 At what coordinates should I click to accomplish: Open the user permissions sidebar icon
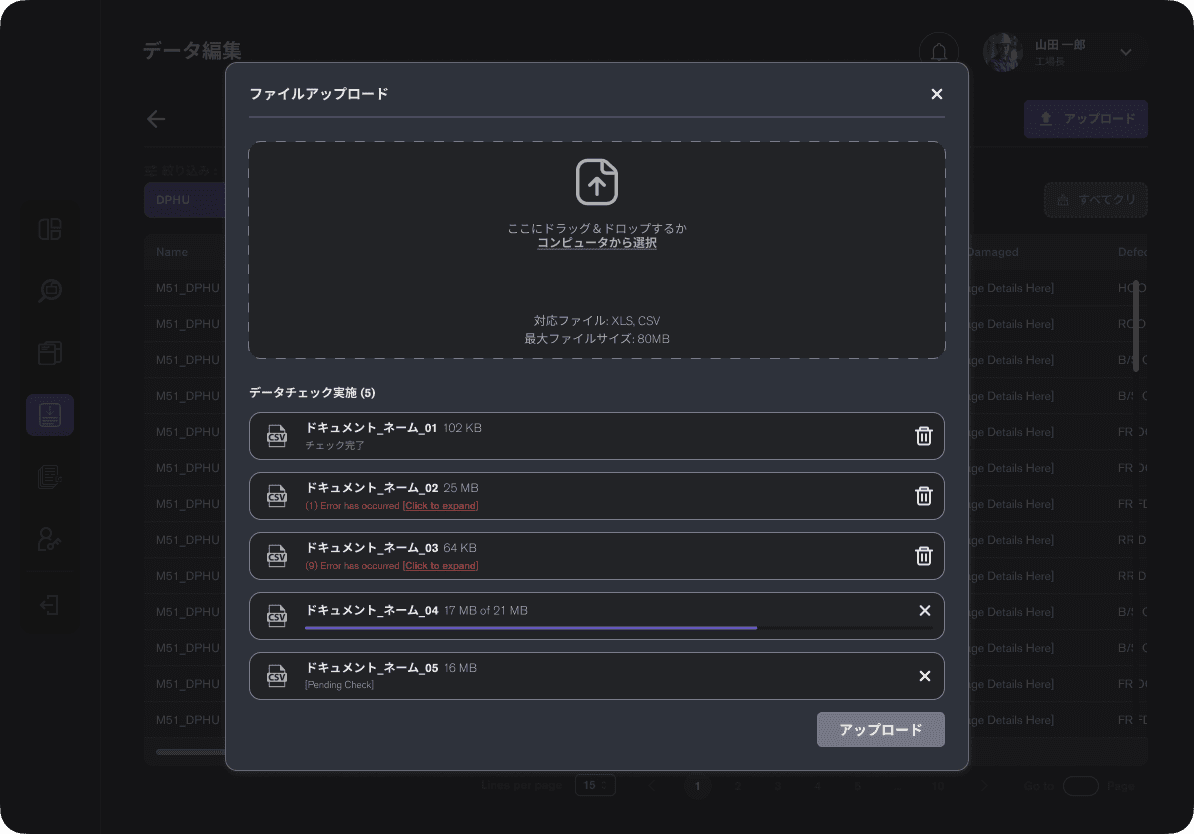[x=50, y=539]
